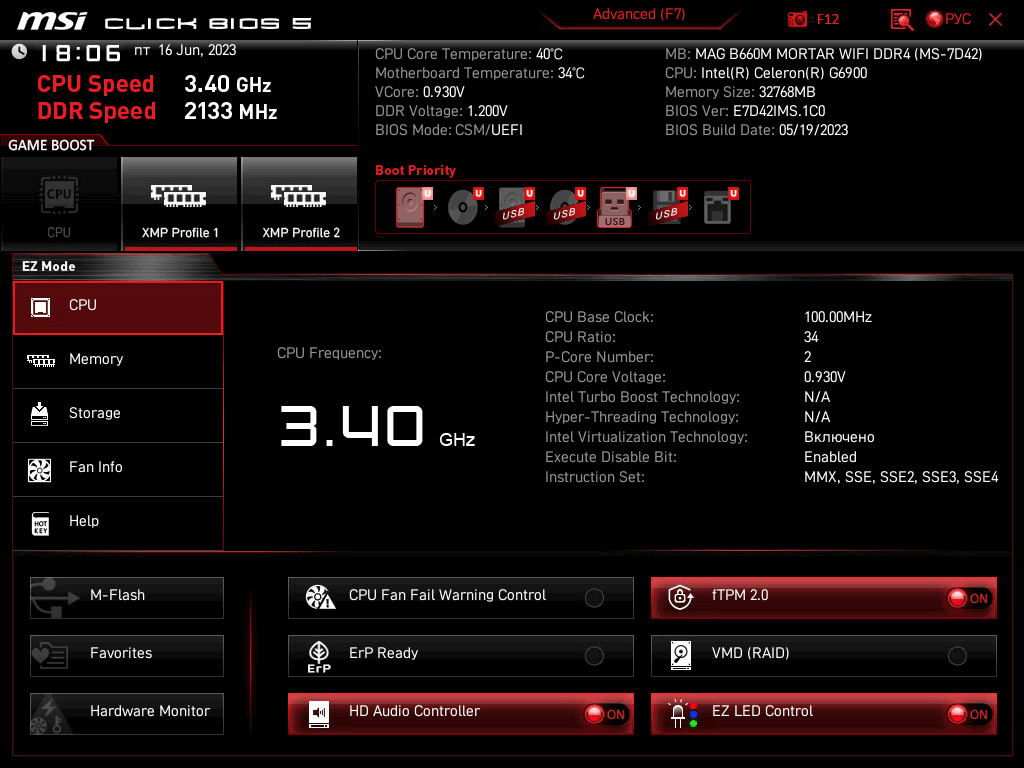Click the DDR Speed 2133 MHz value
The image size is (1024, 768).
click(x=231, y=112)
